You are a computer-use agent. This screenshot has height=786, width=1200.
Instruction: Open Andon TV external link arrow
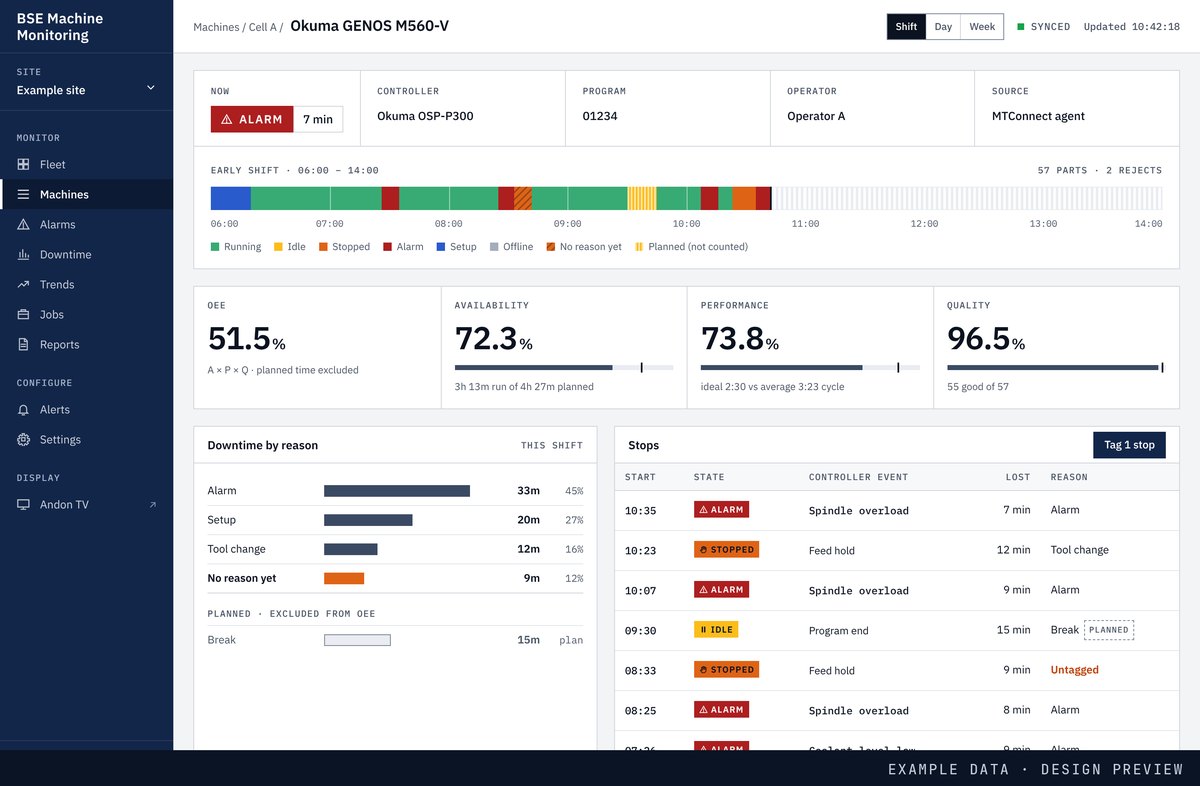point(153,505)
